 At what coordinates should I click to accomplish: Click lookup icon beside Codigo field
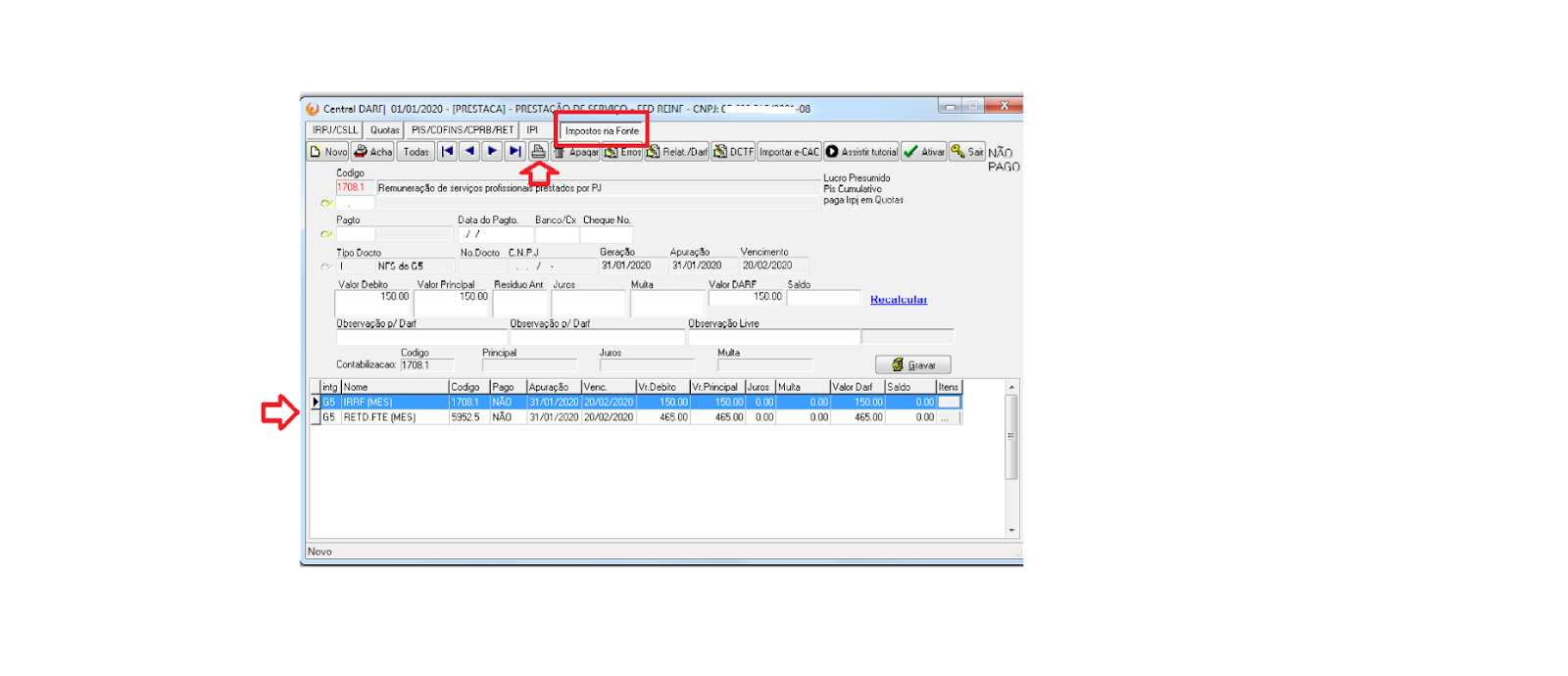pos(326,203)
